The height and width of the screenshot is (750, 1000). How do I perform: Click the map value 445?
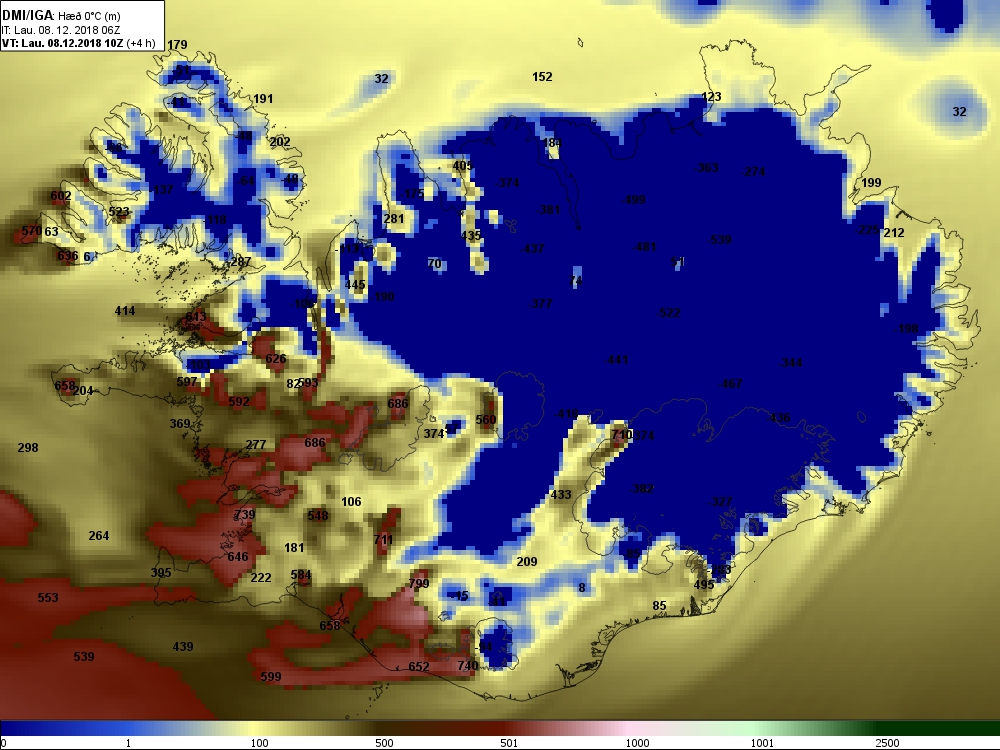point(355,285)
